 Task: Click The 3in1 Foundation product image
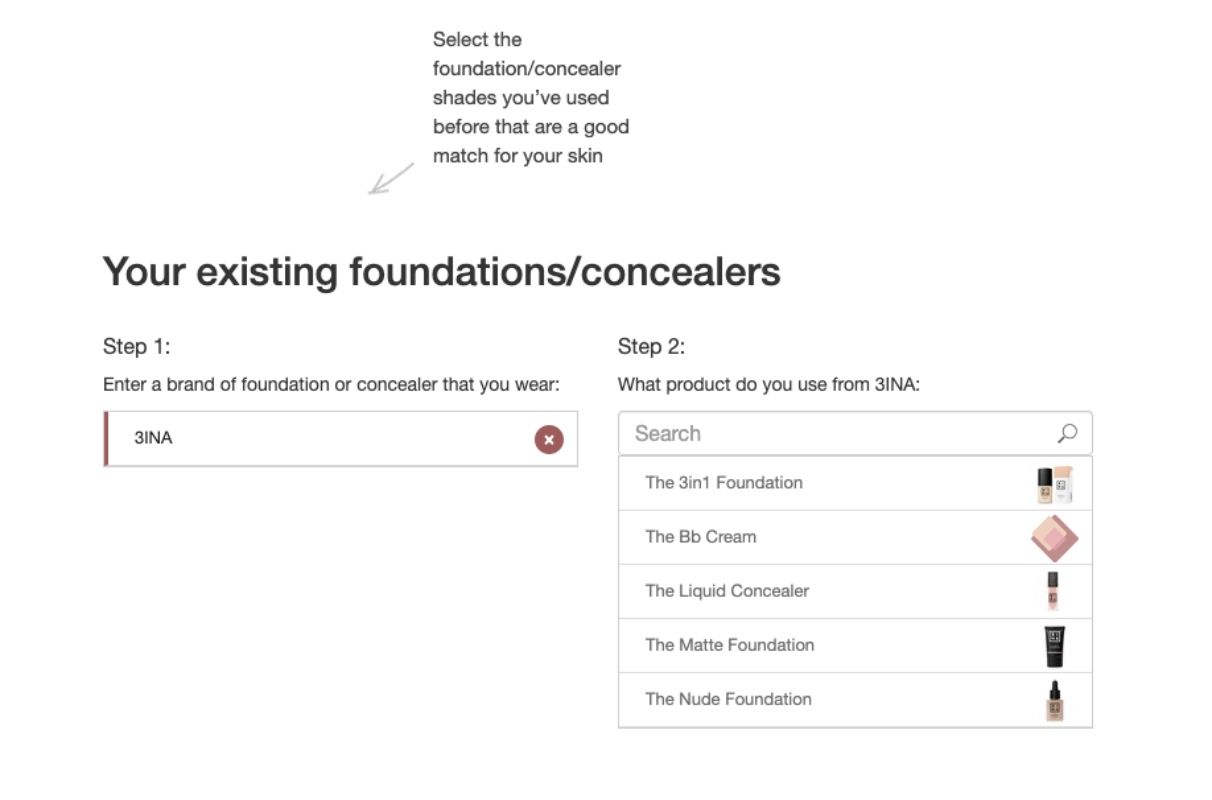point(1054,484)
